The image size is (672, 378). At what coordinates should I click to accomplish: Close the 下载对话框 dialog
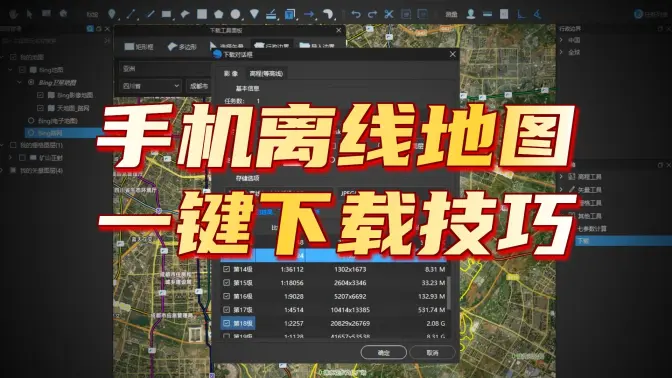(x=453, y=54)
